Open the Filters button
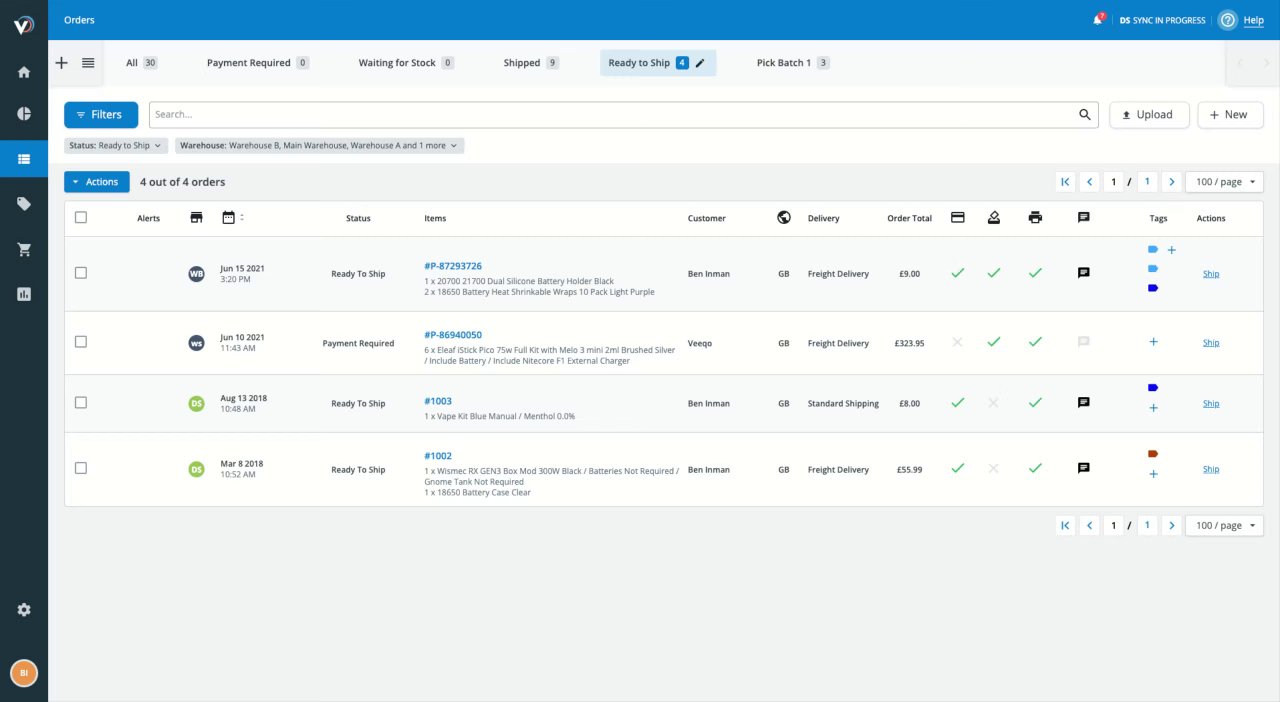 (x=101, y=115)
